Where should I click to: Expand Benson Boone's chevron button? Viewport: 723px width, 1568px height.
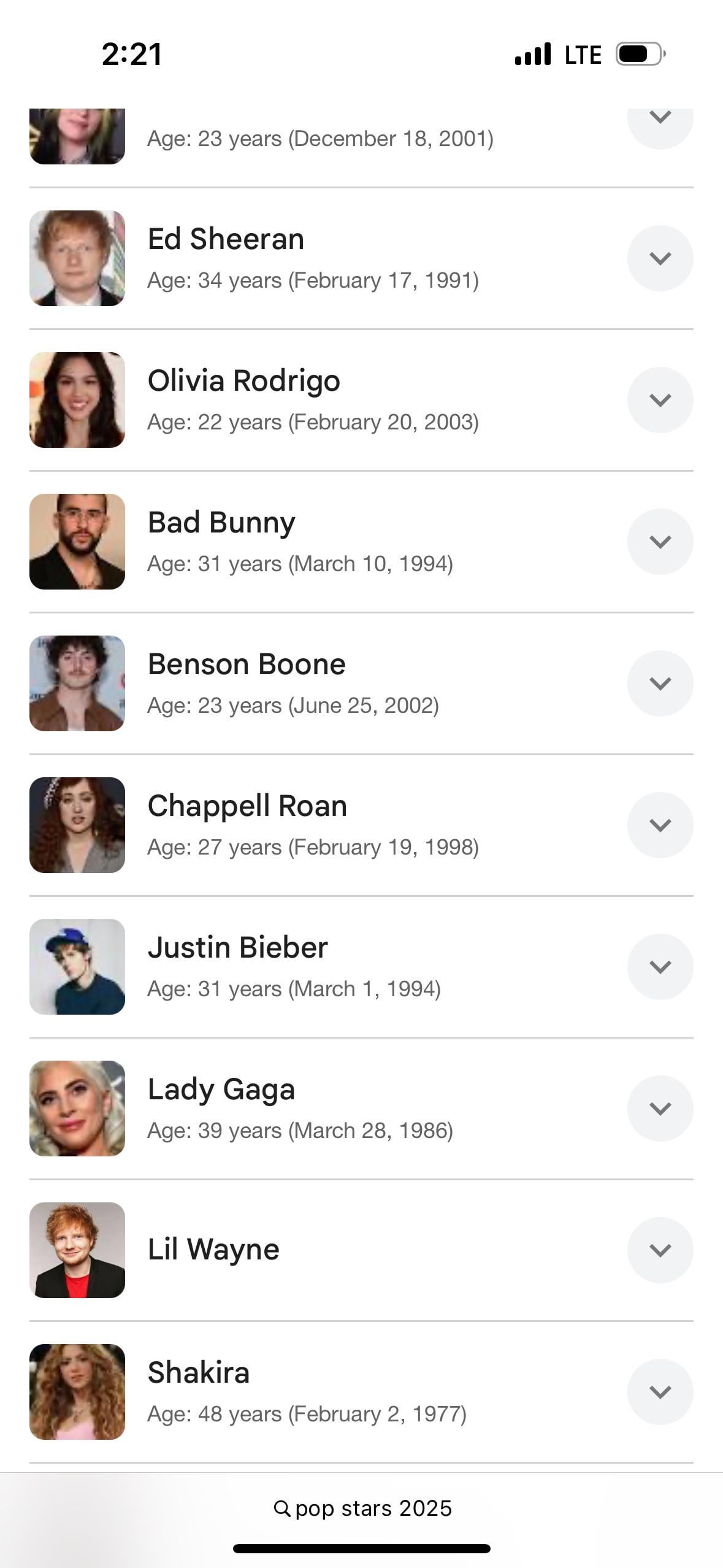tap(660, 683)
